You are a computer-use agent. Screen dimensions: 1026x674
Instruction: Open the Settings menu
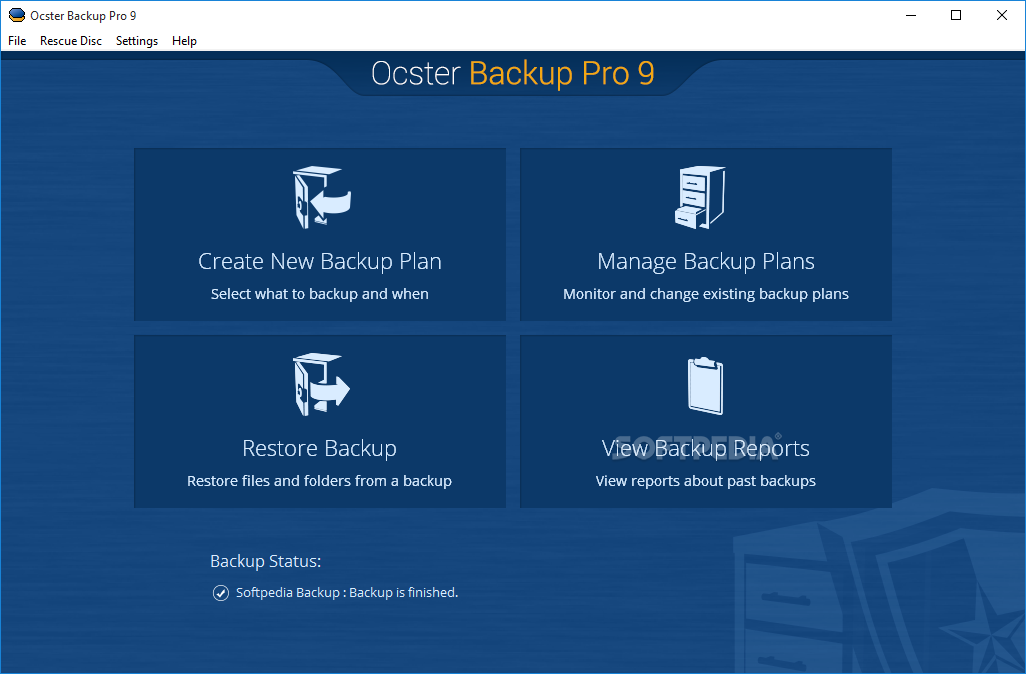137,41
